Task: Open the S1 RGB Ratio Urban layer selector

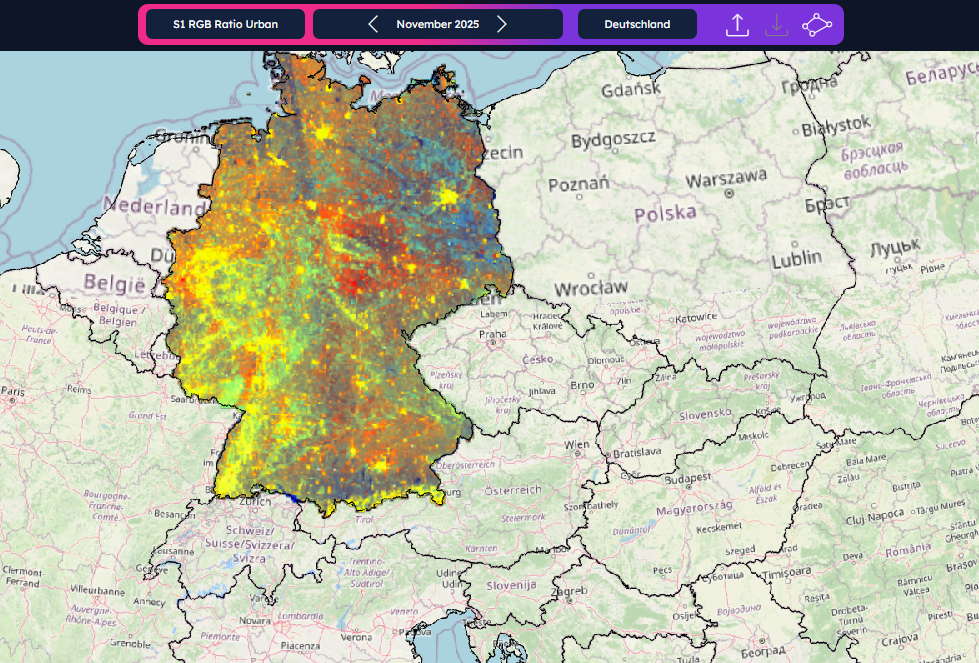Action: coord(225,24)
